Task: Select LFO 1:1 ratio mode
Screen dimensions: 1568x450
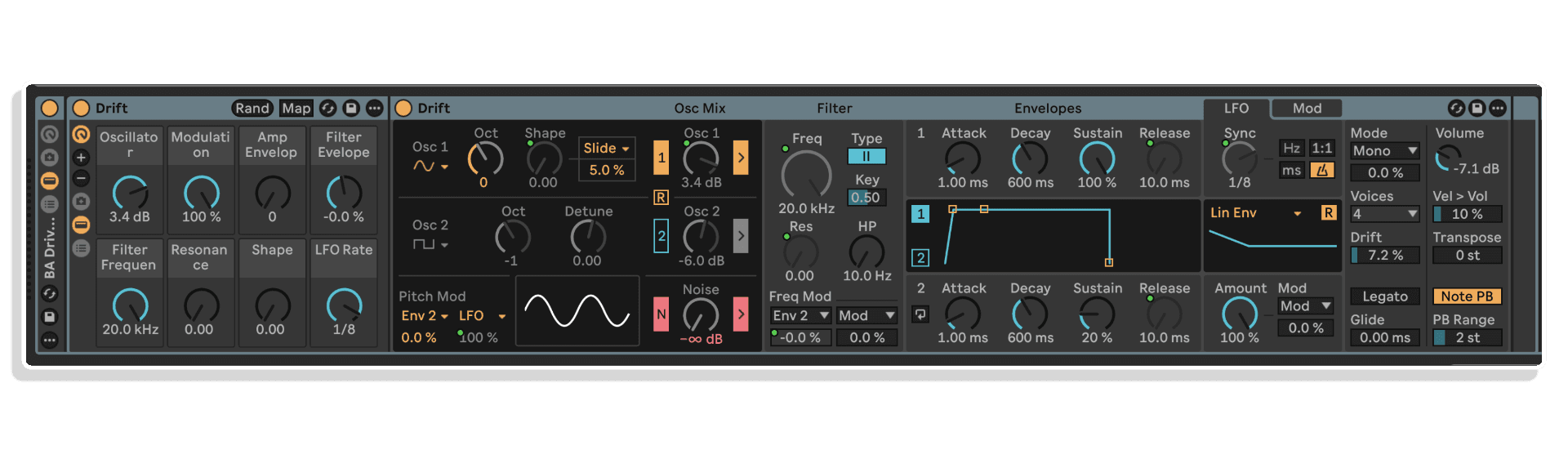Action: (x=1322, y=148)
